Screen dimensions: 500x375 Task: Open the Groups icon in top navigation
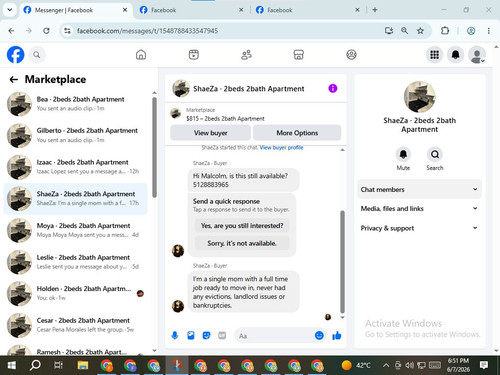(x=351, y=55)
